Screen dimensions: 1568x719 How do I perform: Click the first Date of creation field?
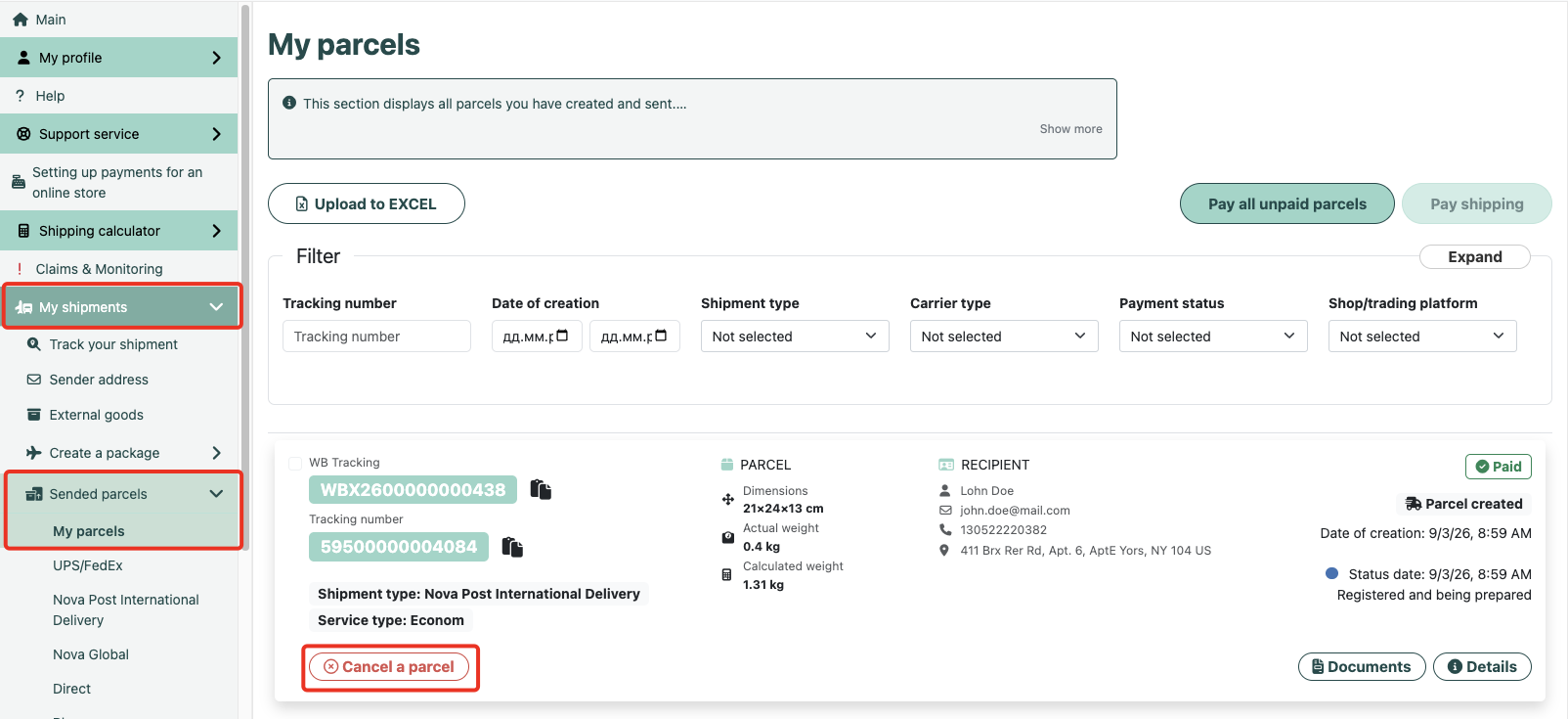537,337
